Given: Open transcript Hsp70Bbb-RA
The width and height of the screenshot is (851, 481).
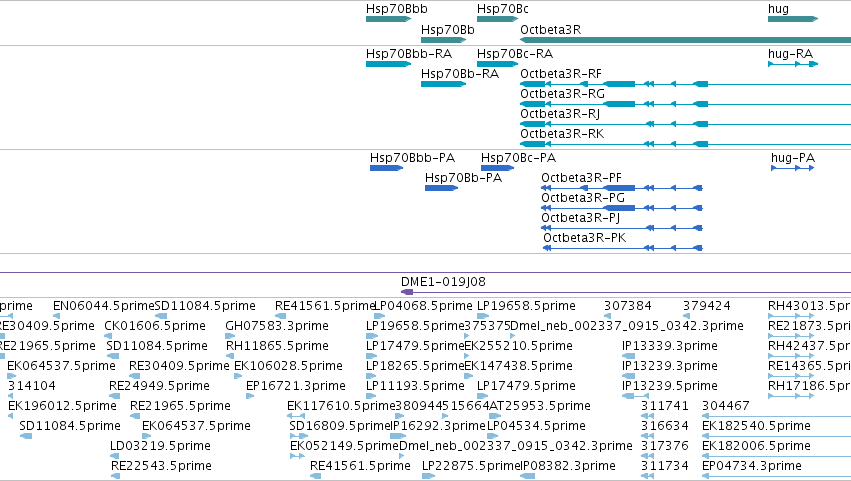Looking at the screenshot, I should coord(389,64).
